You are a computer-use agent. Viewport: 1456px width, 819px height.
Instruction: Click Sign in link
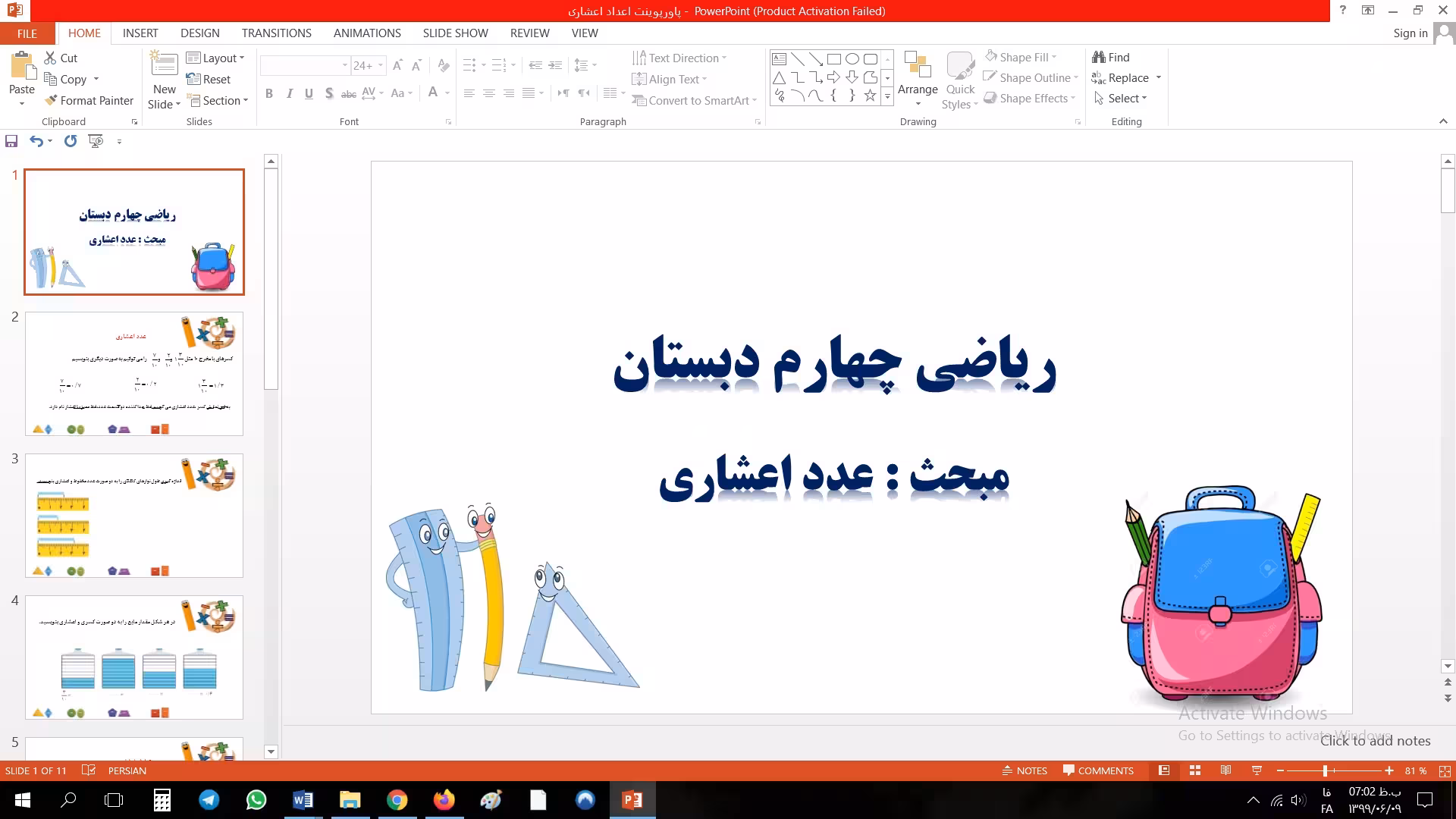[x=1410, y=33]
